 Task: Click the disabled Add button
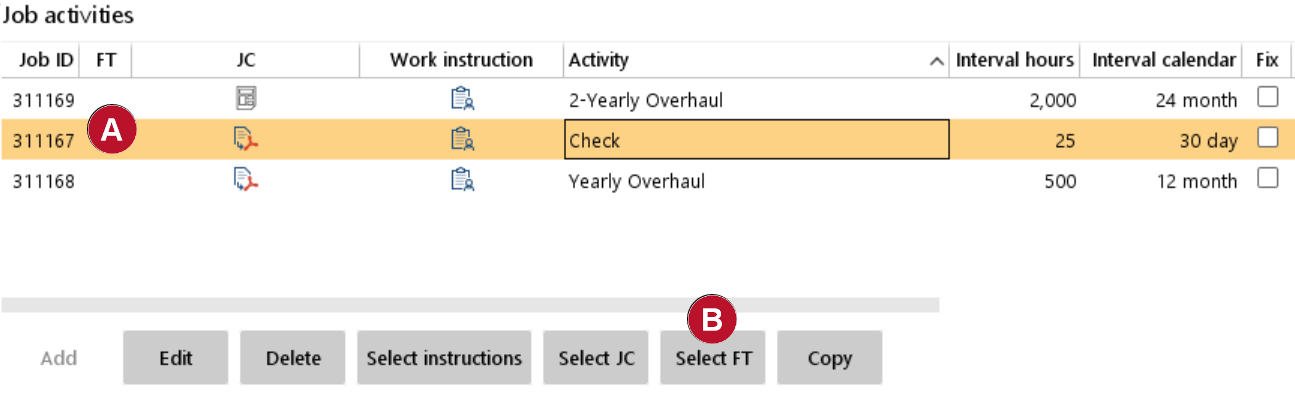tap(59, 358)
